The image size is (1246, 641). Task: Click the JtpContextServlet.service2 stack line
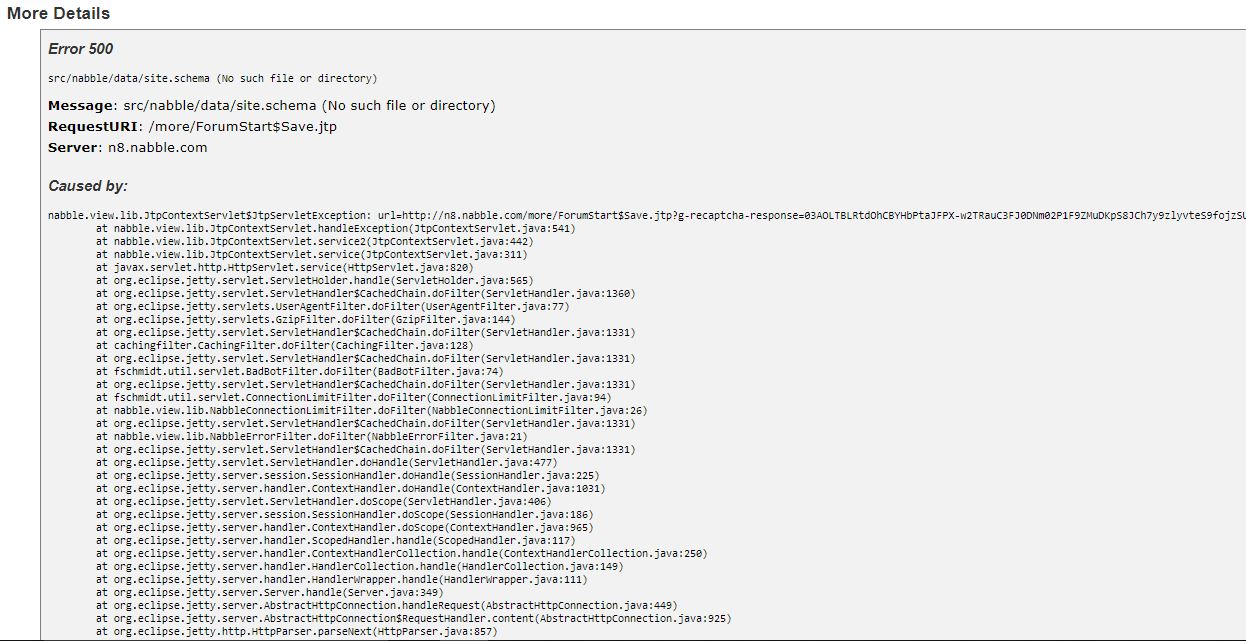pyautogui.click(x=314, y=241)
